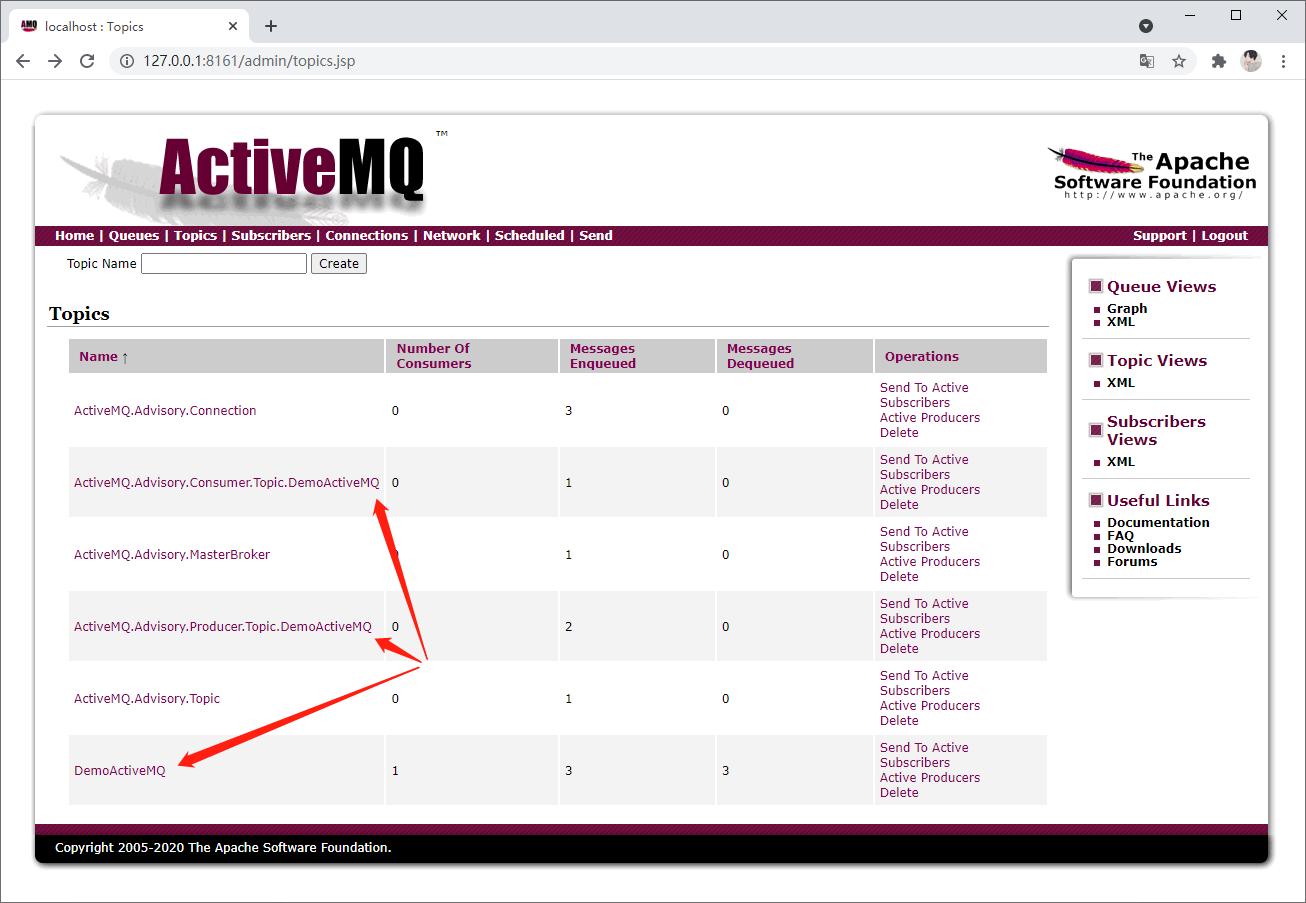The height and width of the screenshot is (903, 1306).
Task: Open the Support link
Action: point(1159,236)
